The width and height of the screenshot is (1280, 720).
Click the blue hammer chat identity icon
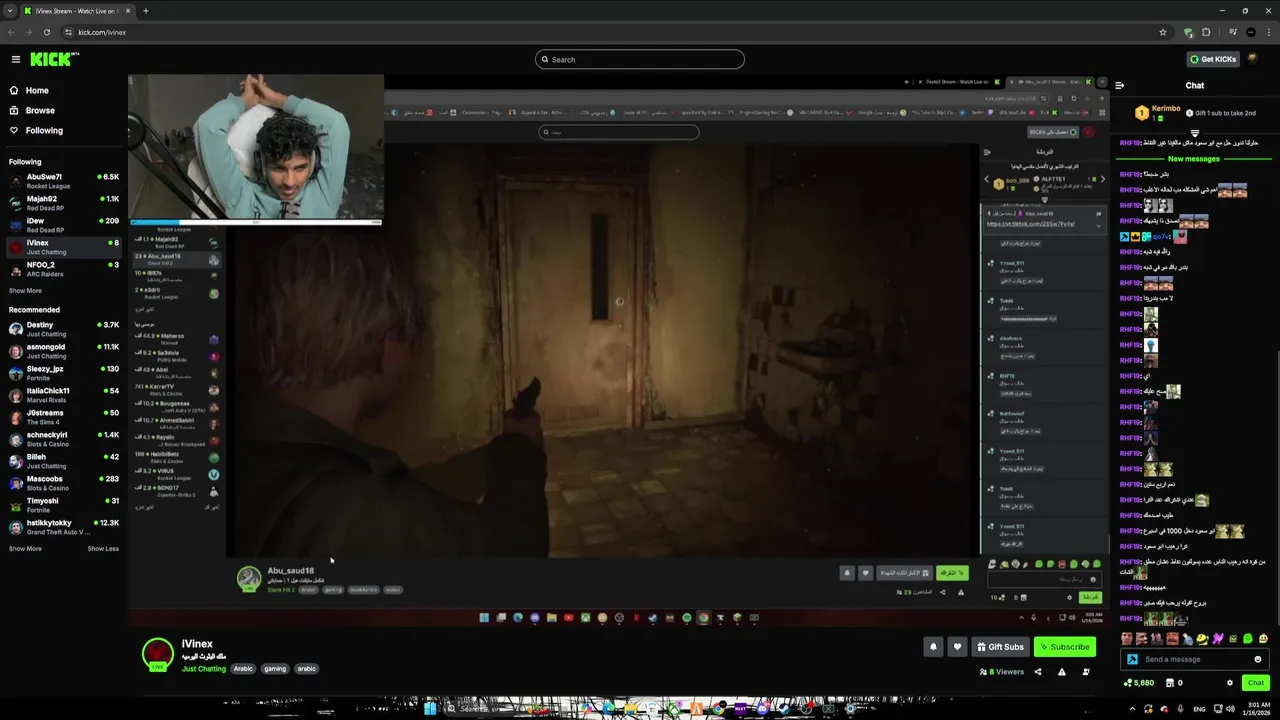click(x=1132, y=659)
